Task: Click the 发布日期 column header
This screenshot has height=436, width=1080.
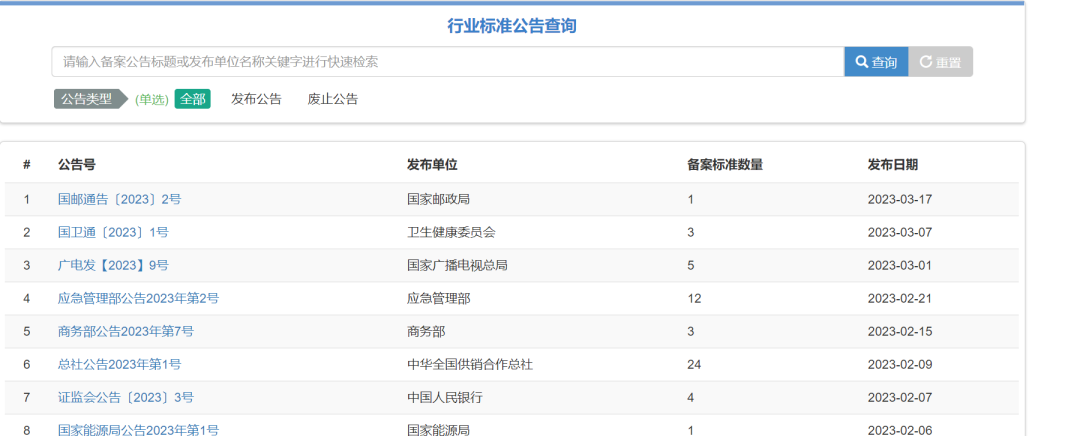Action: coord(893,165)
